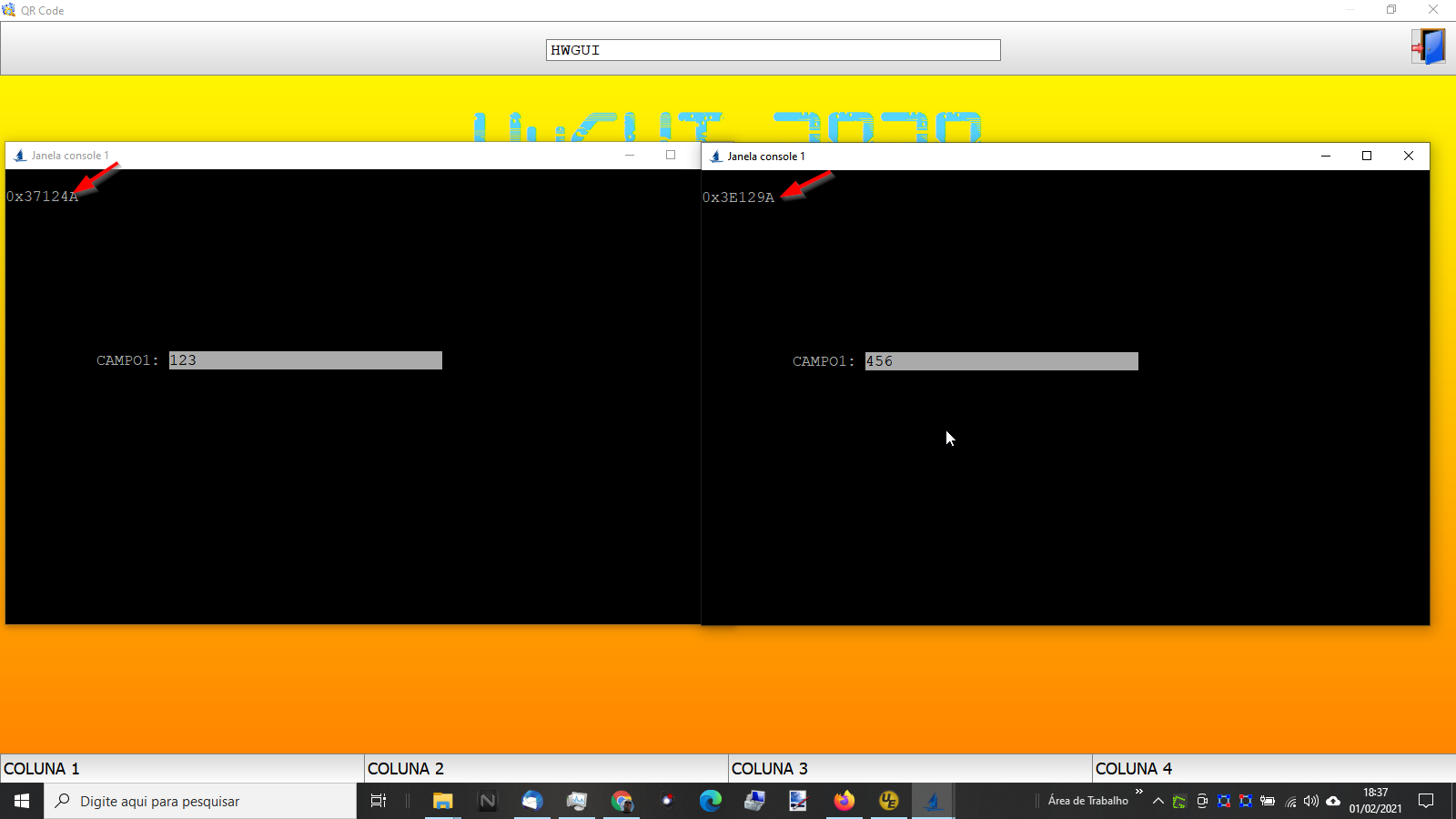Close the QR Code main window
The width and height of the screenshot is (1456, 819).
pyautogui.click(x=1433, y=10)
